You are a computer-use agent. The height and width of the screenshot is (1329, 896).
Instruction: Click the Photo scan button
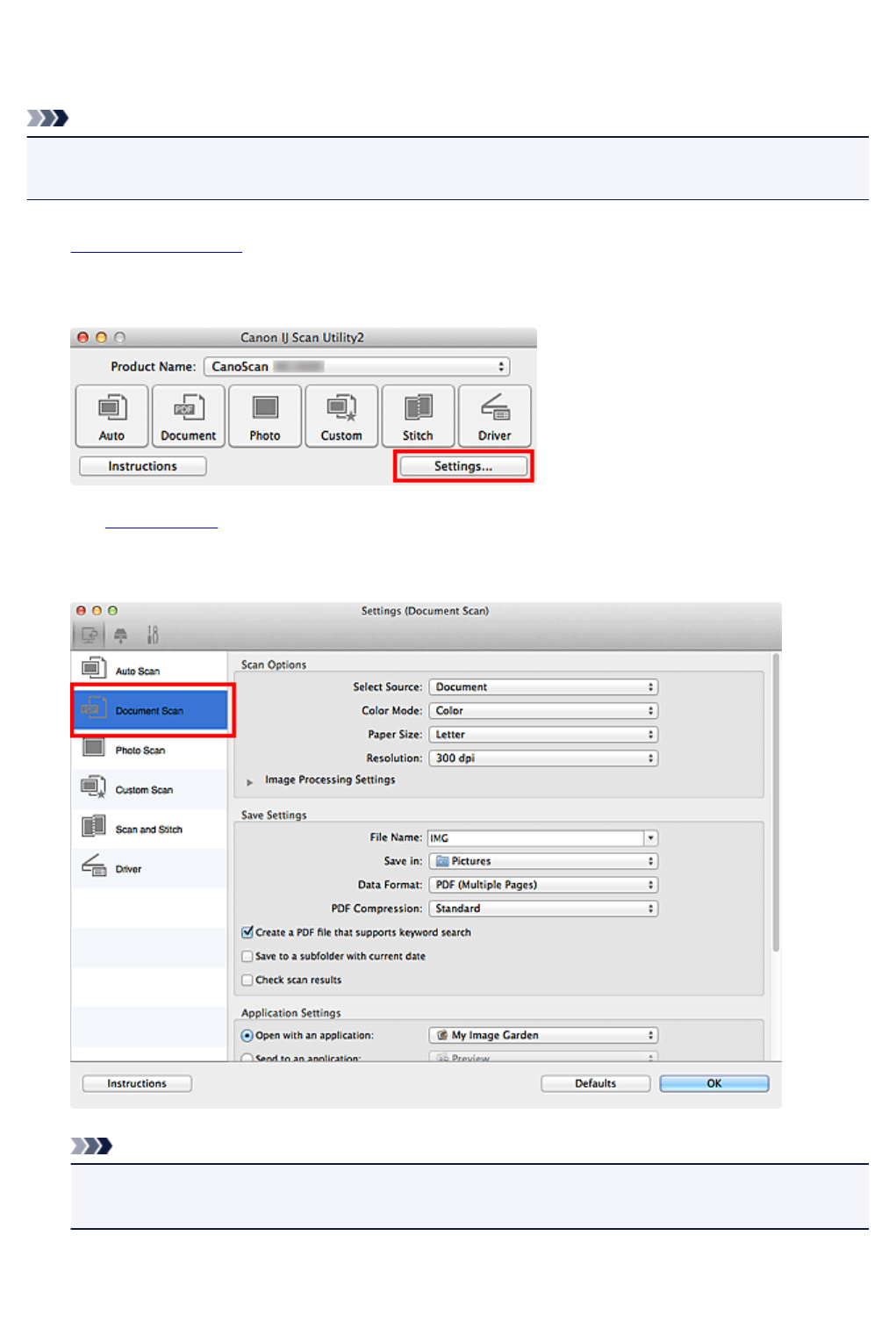tap(265, 416)
